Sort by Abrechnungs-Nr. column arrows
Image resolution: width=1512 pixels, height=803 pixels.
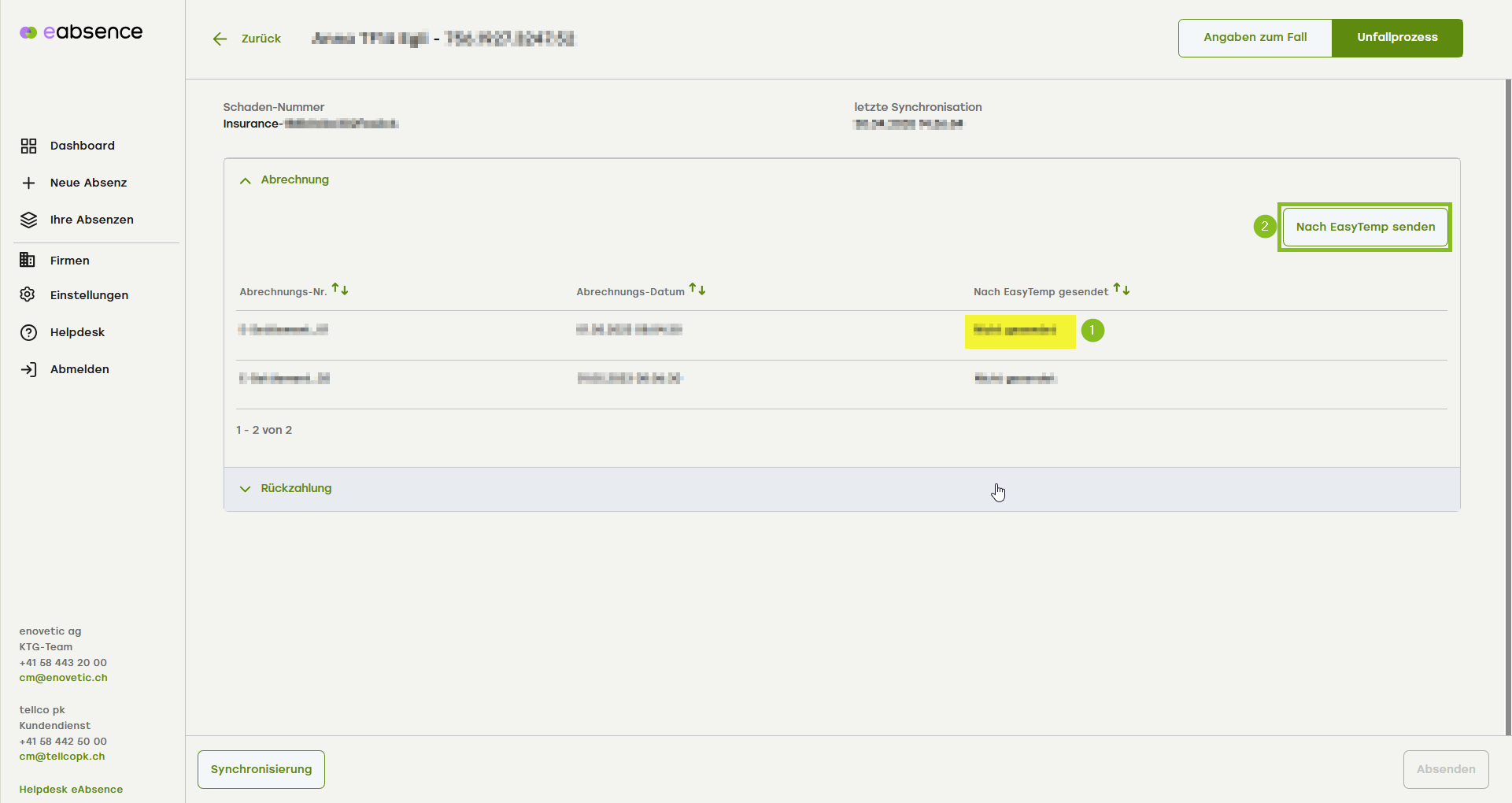pyautogui.click(x=340, y=290)
